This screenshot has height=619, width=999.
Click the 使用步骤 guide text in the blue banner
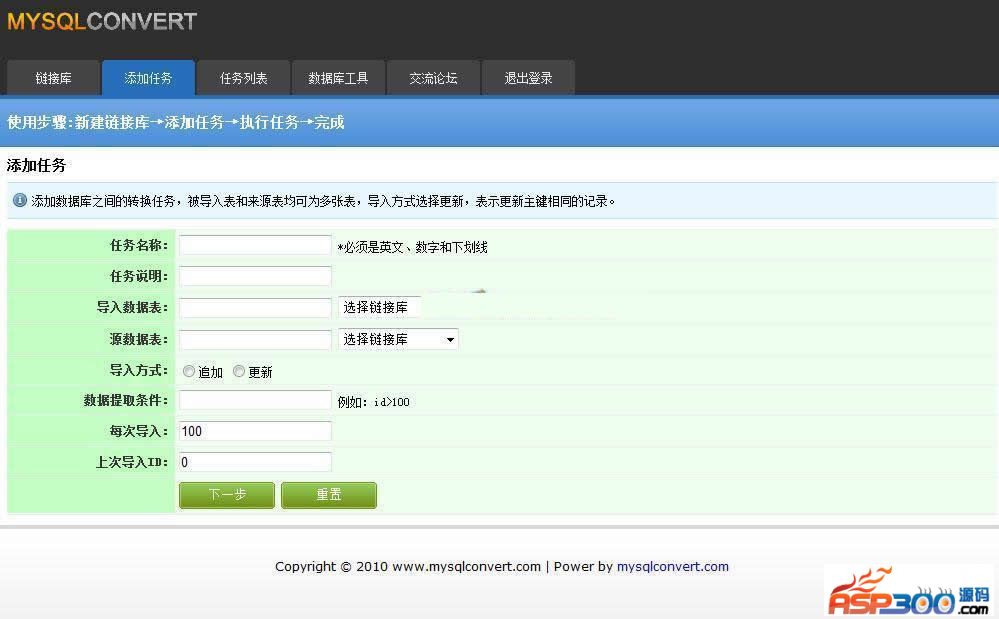click(176, 122)
